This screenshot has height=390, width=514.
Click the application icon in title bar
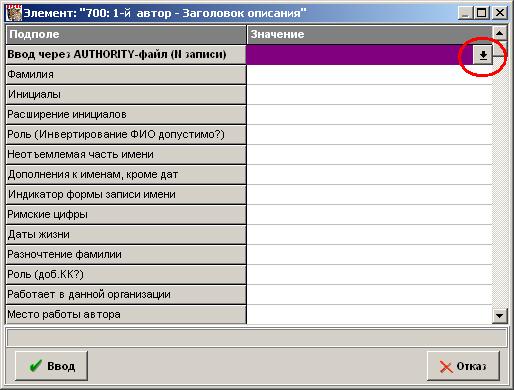coord(14,13)
